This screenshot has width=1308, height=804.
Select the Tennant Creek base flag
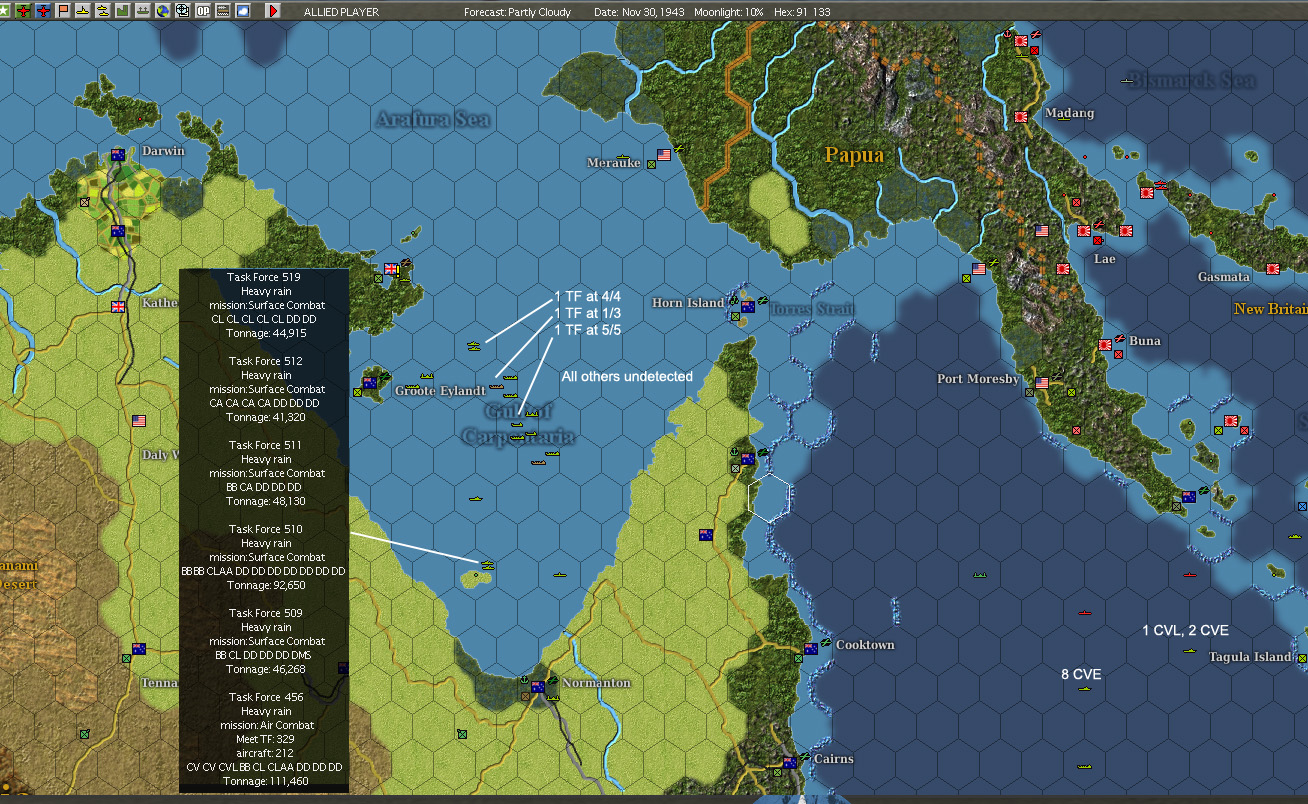(x=138, y=648)
